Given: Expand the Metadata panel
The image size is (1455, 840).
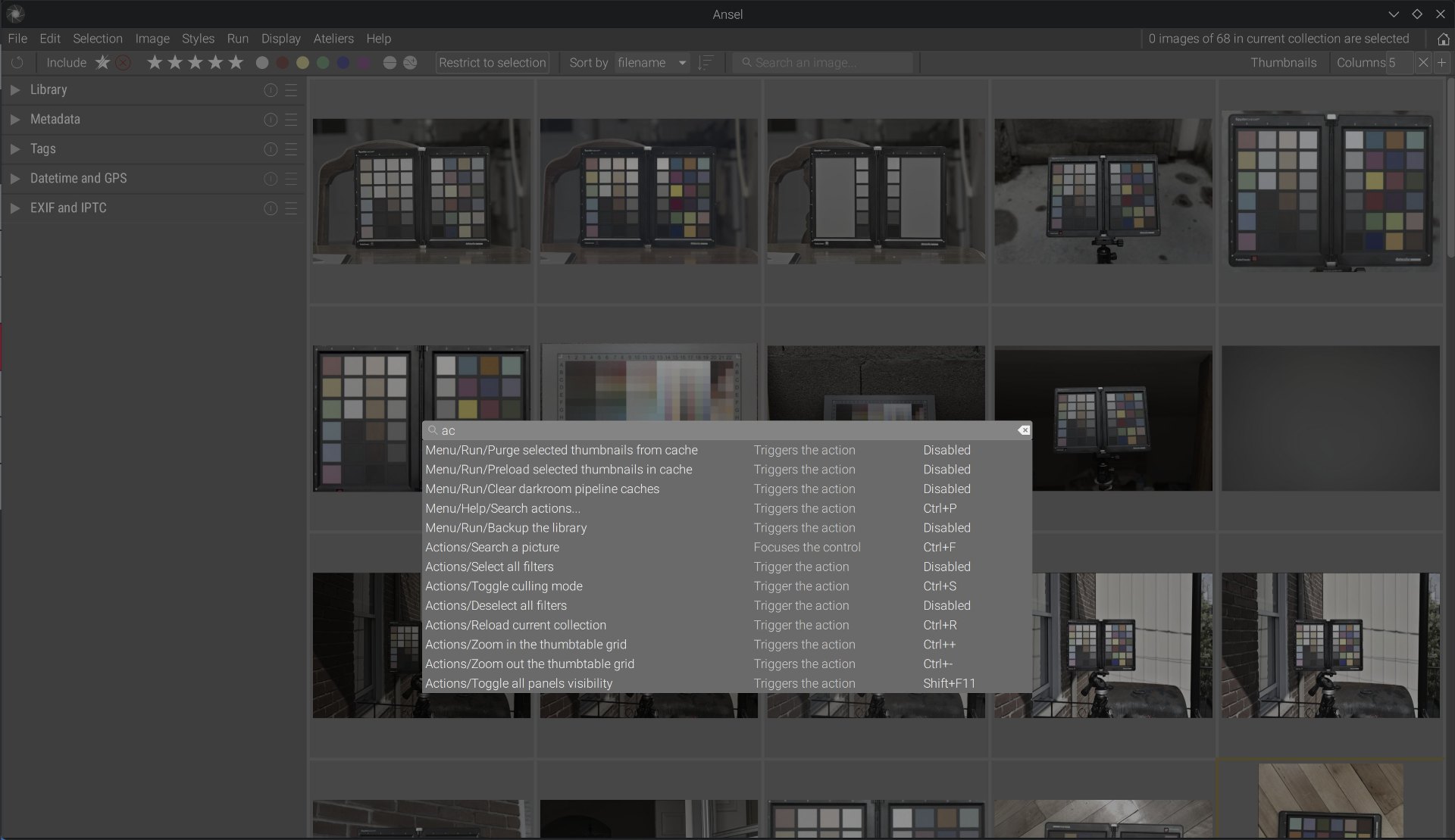Looking at the screenshot, I should (14, 119).
